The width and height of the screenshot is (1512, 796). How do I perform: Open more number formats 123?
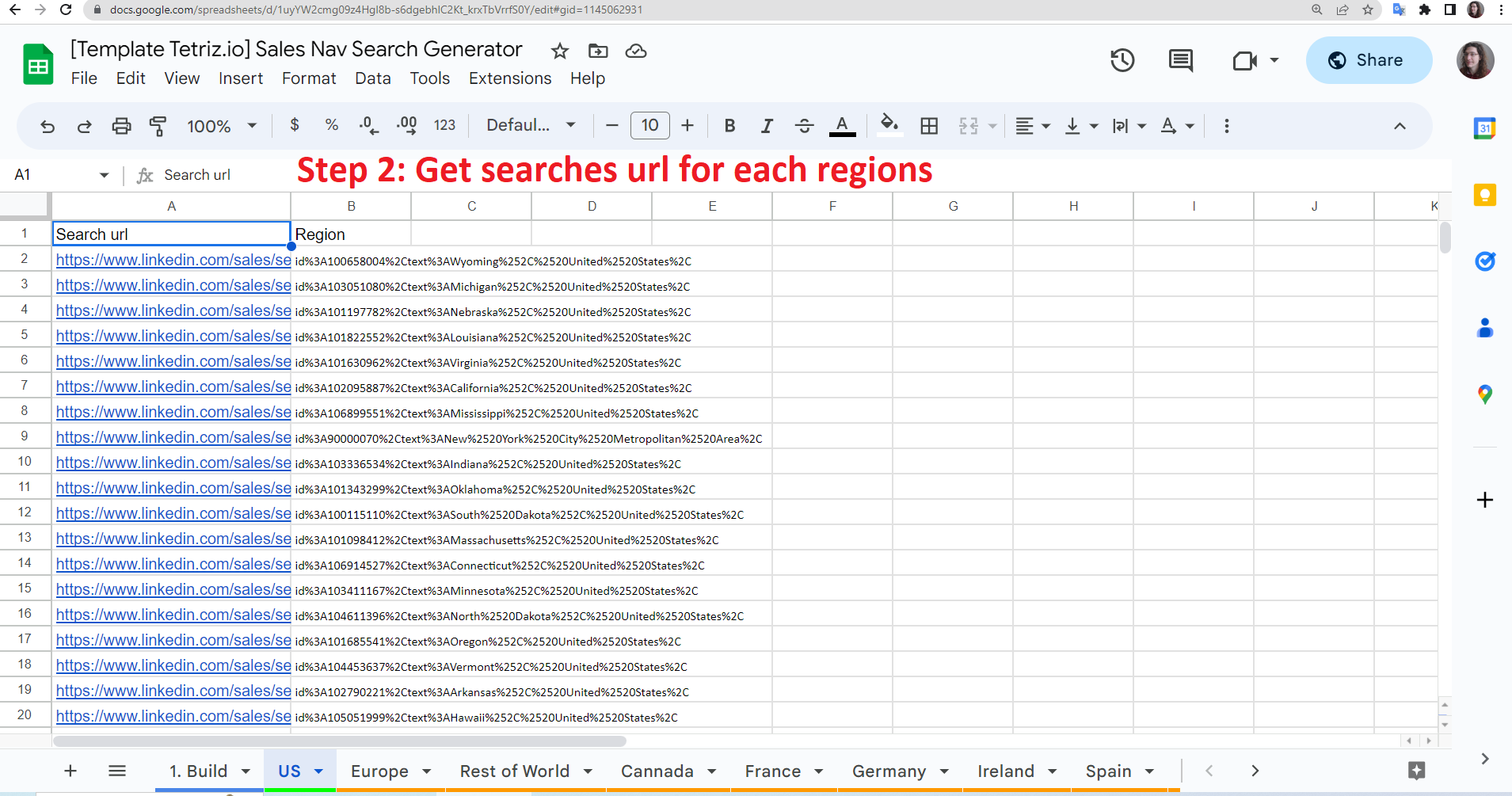444,125
